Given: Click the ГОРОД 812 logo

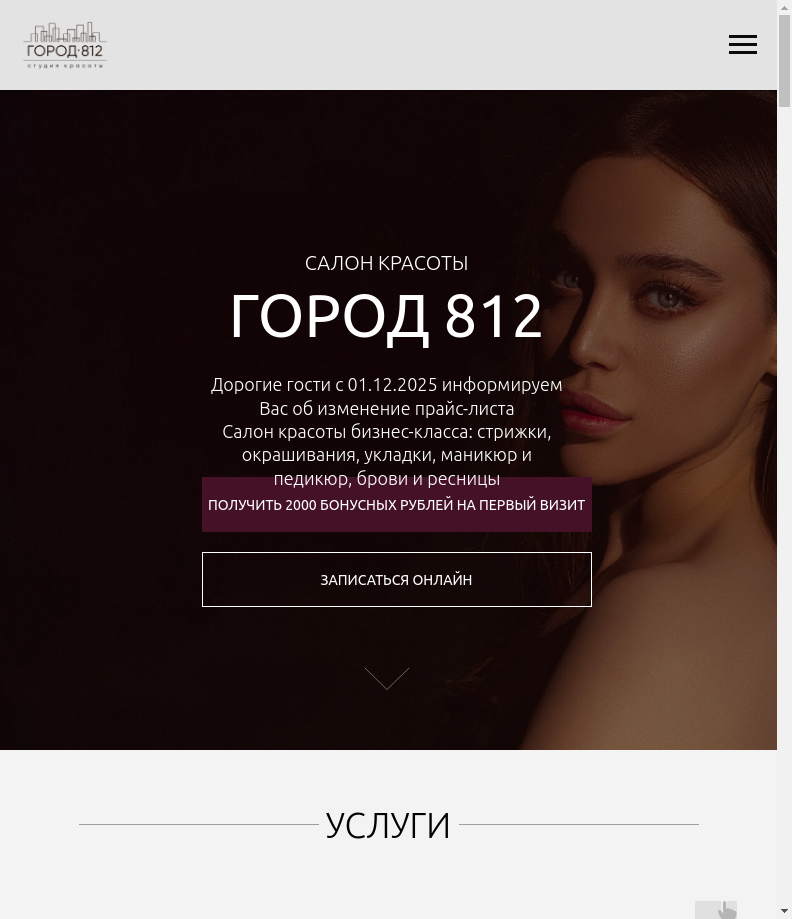Looking at the screenshot, I should (65, 45).
